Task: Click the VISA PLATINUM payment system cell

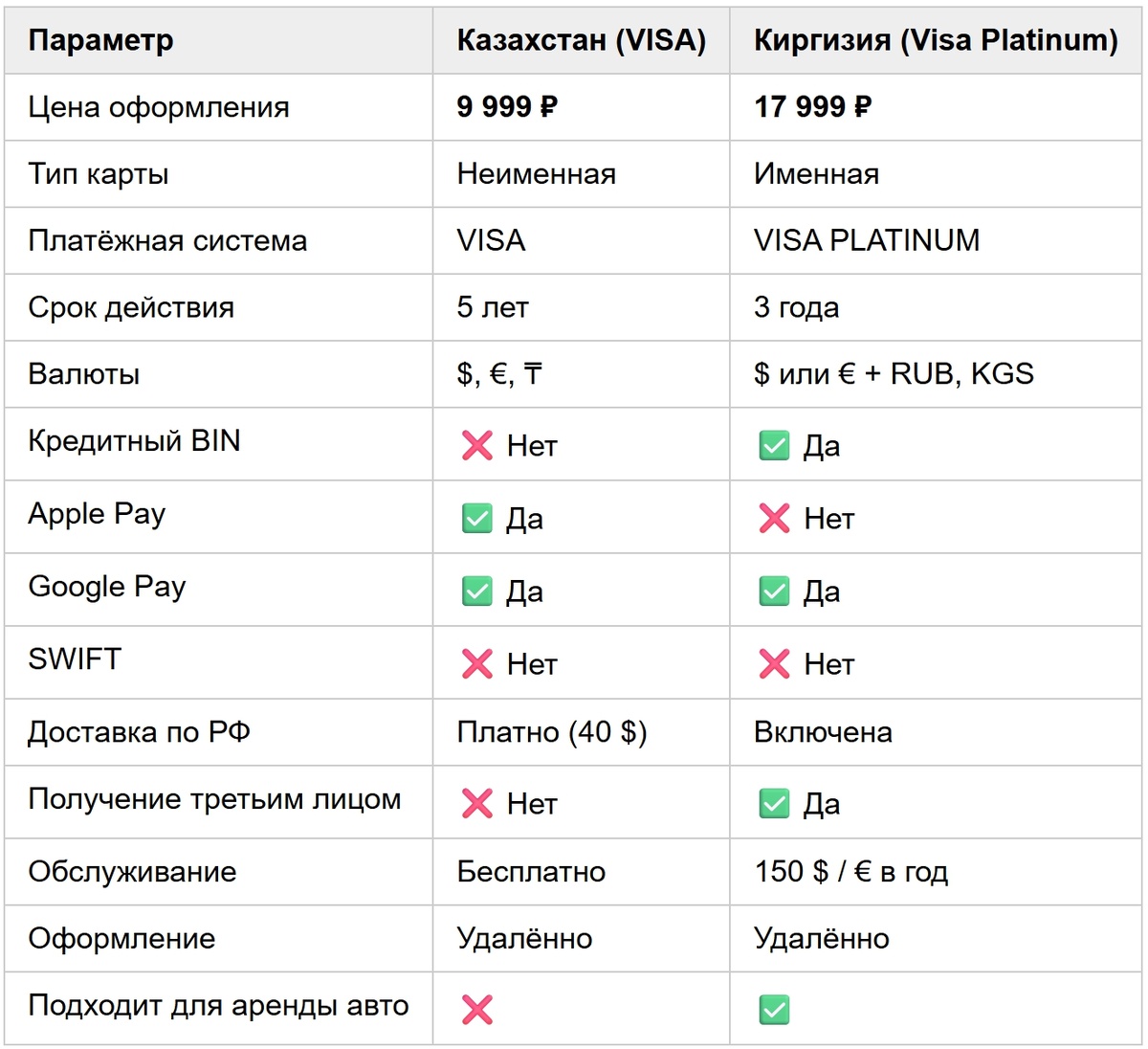Action: pos(866,240)
